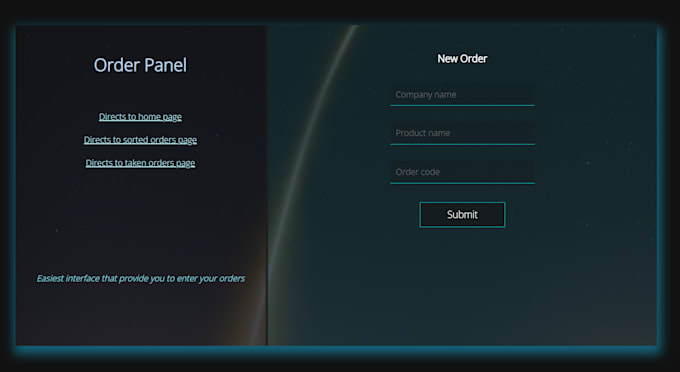Submit the new order form
The height and width of the screenshot is (372, 680).
[462, 215]
